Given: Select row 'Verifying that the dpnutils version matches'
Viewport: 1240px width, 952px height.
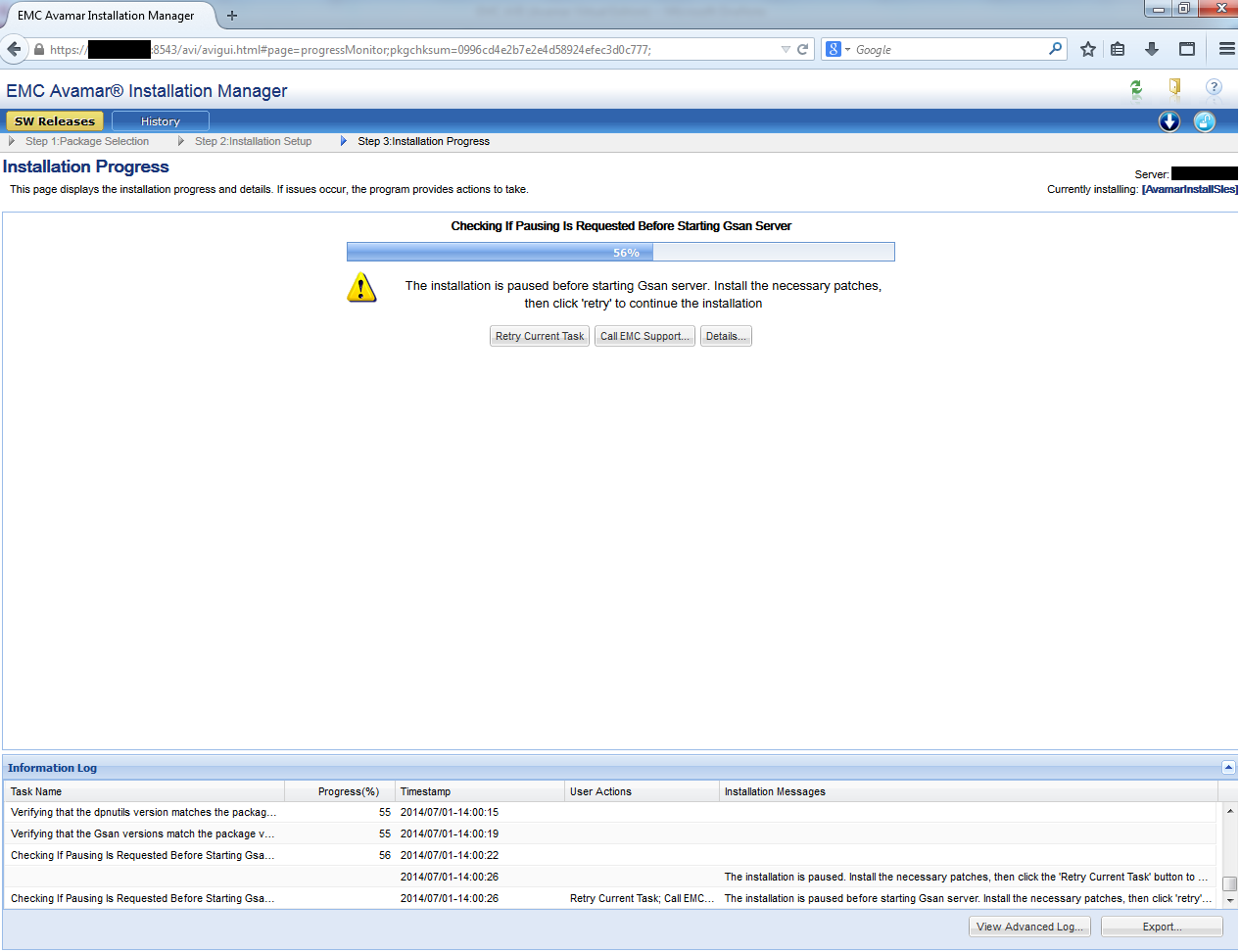Looking at the screenshot, I should click(610, 812).
